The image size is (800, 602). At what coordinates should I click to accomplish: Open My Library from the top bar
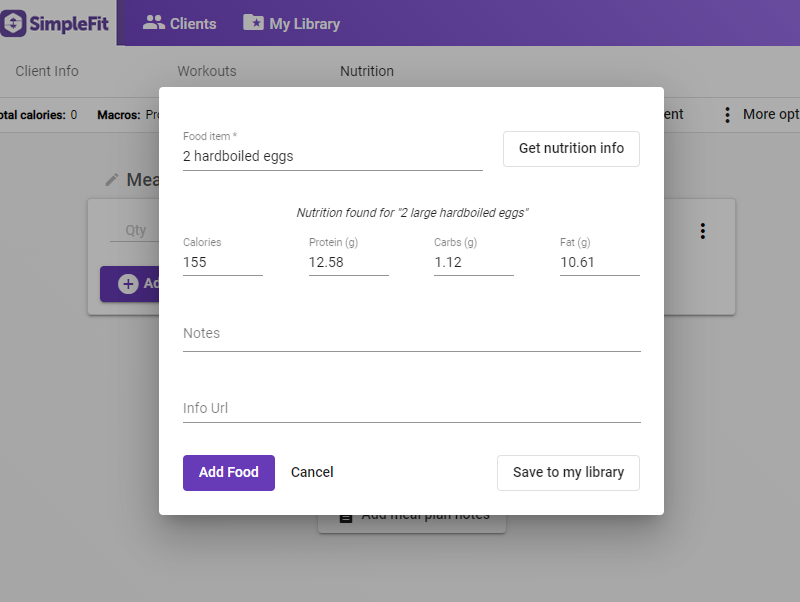292,23
